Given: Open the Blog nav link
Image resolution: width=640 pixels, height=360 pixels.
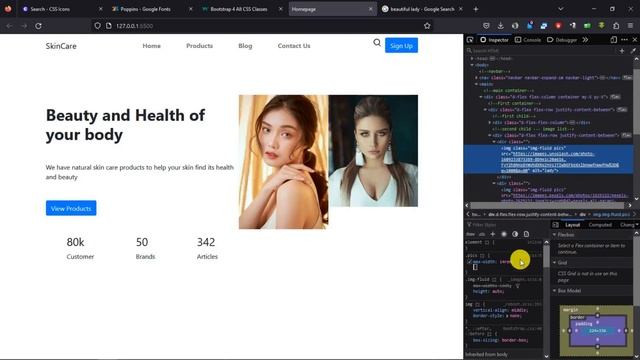Looking at the screenshot, I should [x=245, y=46].
